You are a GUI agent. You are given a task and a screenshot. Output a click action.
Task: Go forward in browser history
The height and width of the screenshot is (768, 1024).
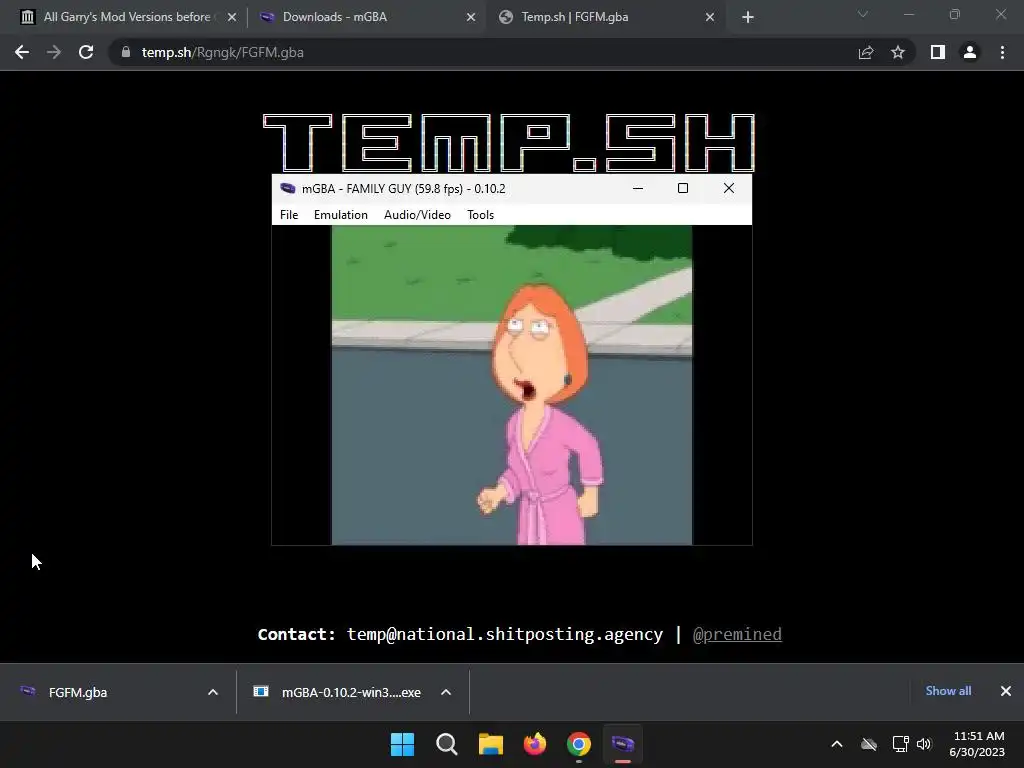click(54, 52)
